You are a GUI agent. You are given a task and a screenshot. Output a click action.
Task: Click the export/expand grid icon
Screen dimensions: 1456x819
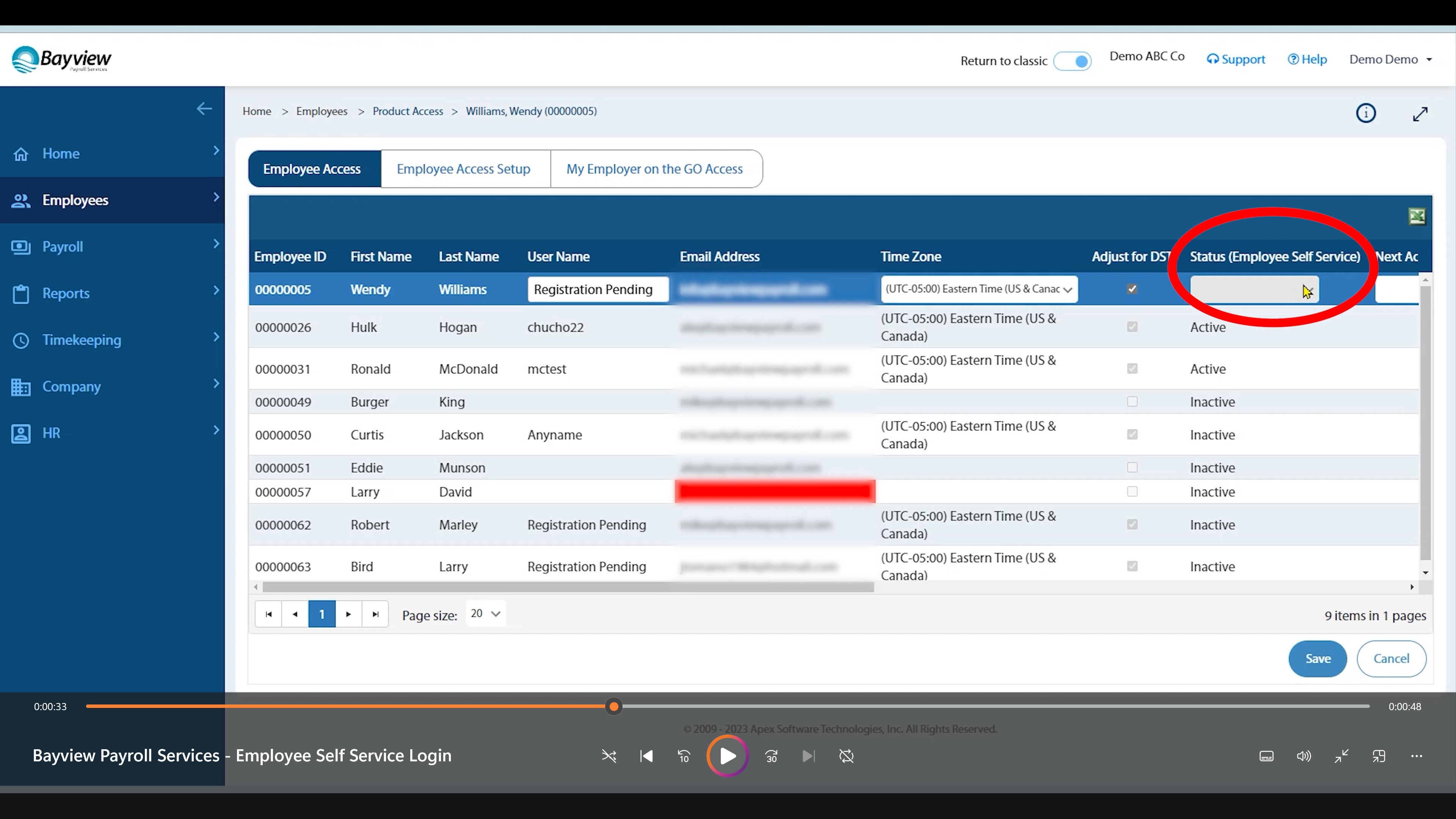tap(1418, 216)
